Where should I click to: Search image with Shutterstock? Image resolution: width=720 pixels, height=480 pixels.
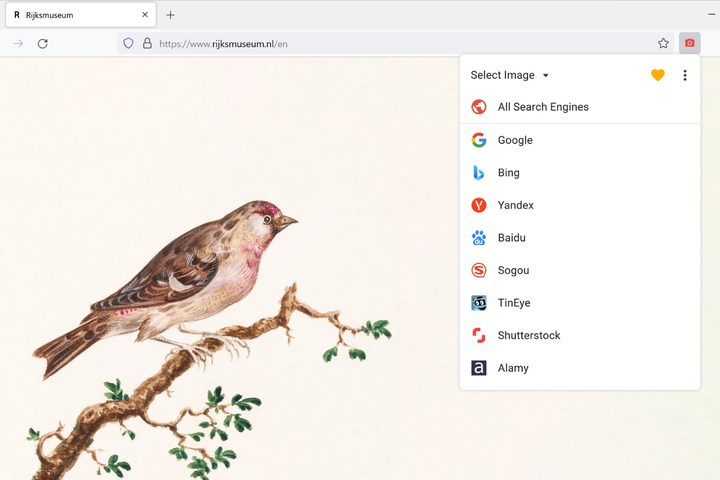tap(579, 336)
